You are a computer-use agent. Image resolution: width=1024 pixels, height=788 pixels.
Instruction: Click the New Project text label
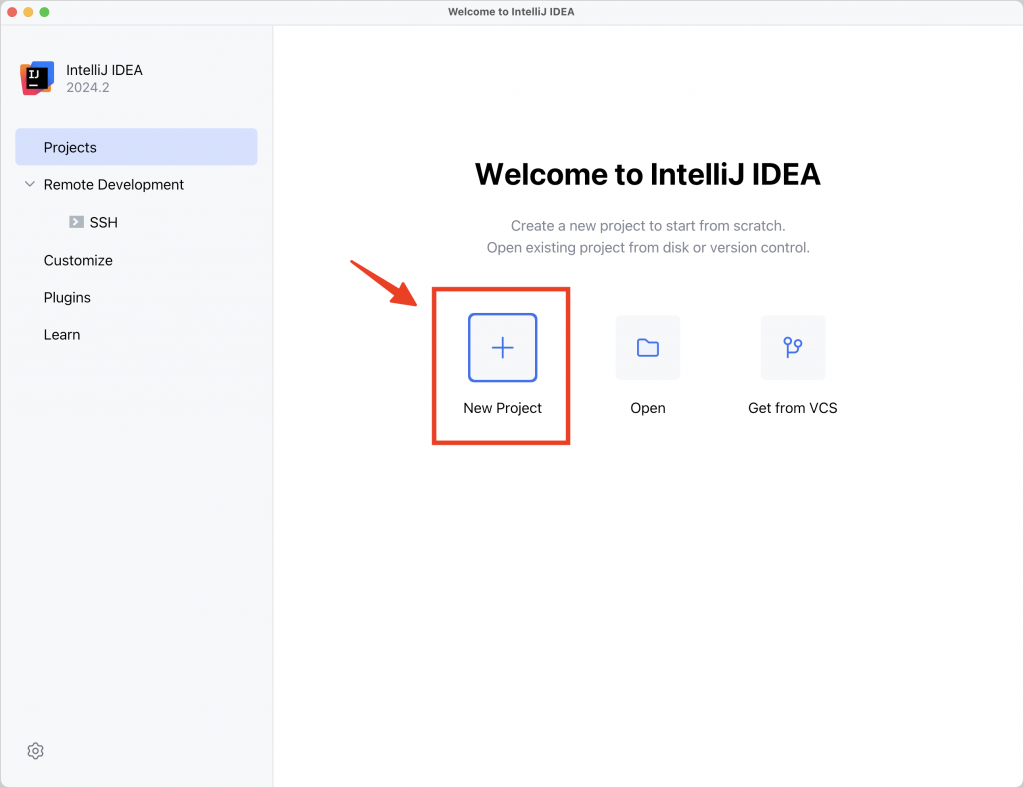(x=502, y=408)
